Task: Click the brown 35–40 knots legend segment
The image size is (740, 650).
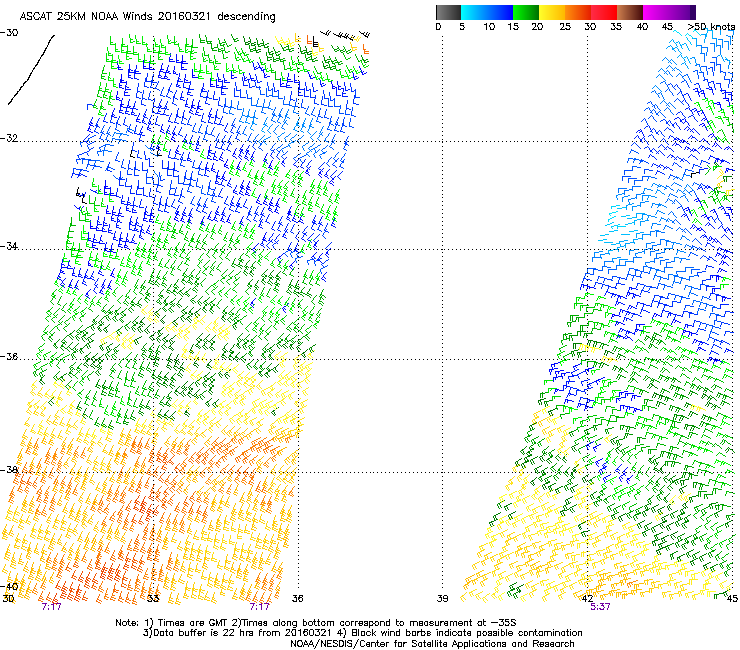Action: (x=630, y=12)
